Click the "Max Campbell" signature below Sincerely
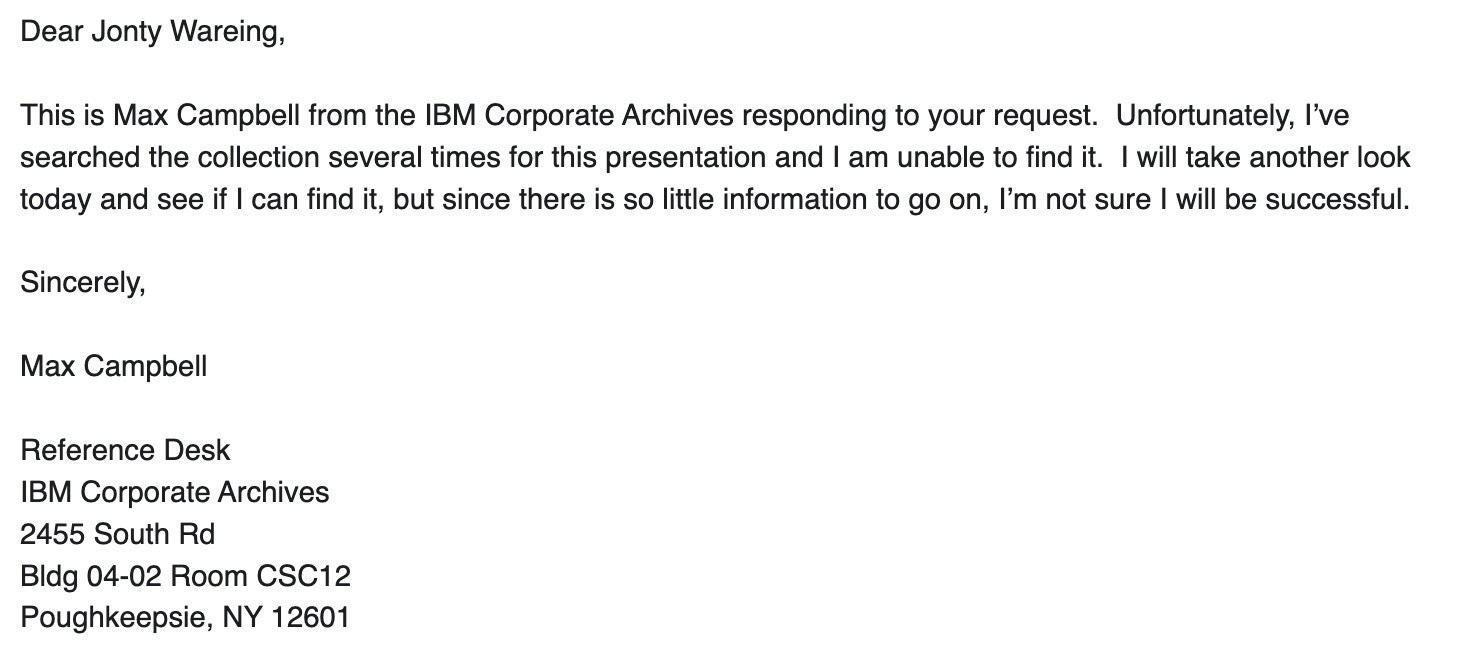 pos(114,366)
